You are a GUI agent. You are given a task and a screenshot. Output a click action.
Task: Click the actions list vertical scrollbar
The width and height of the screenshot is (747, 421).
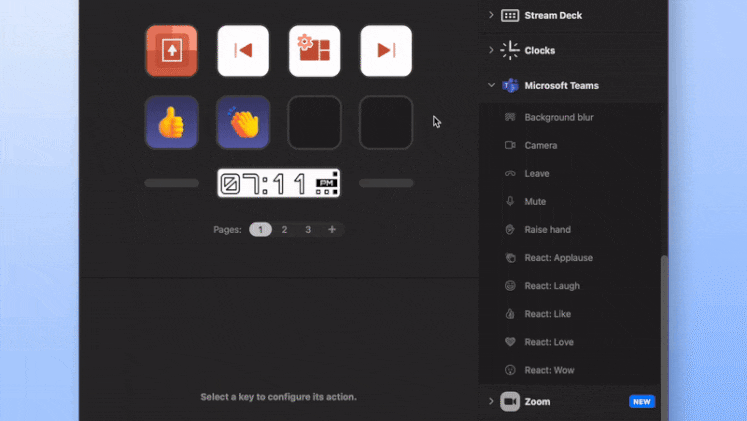point(664,338)
